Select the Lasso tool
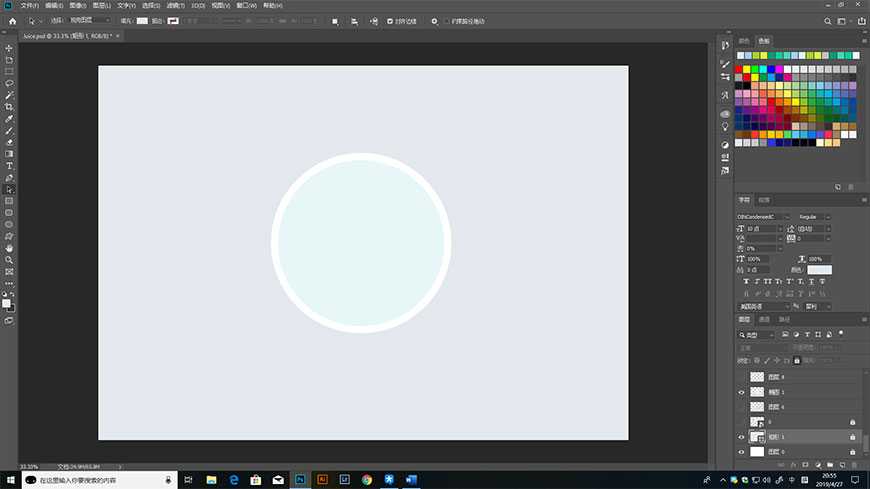 (9, 83)
